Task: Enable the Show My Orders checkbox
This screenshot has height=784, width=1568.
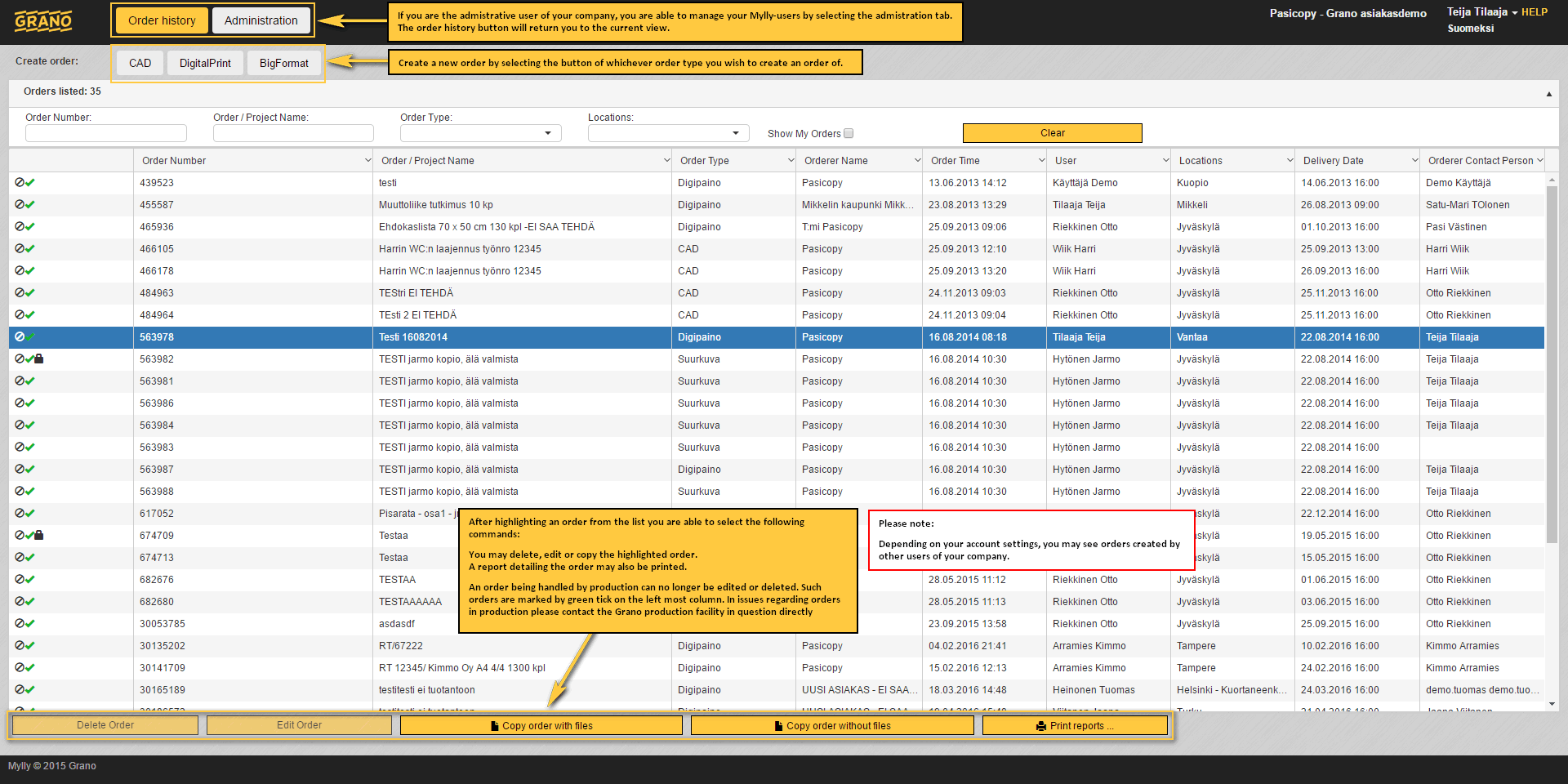Action: (x=849, y=133)
